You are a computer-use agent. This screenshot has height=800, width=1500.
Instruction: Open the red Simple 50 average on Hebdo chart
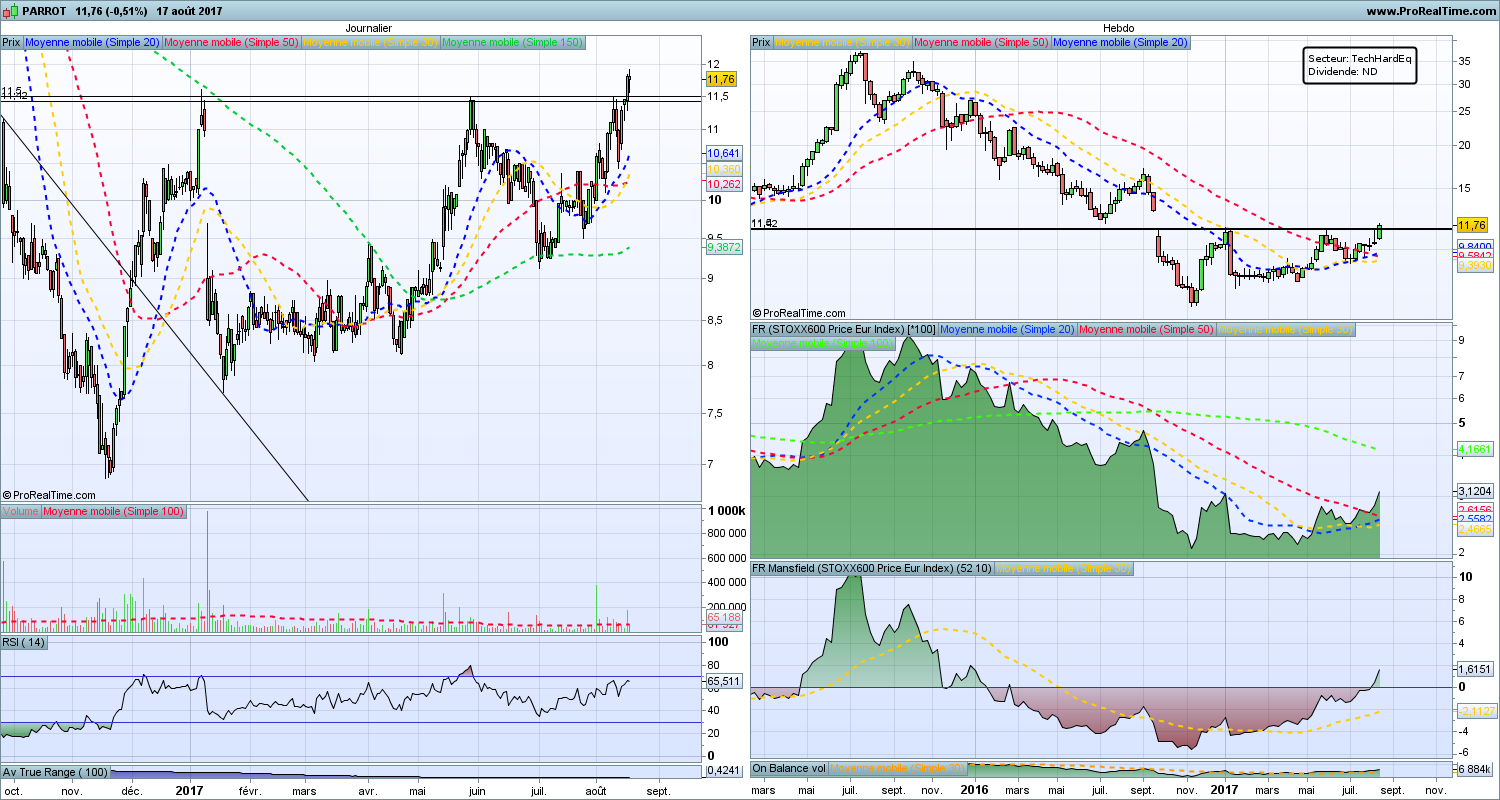(x=981, y=43)
